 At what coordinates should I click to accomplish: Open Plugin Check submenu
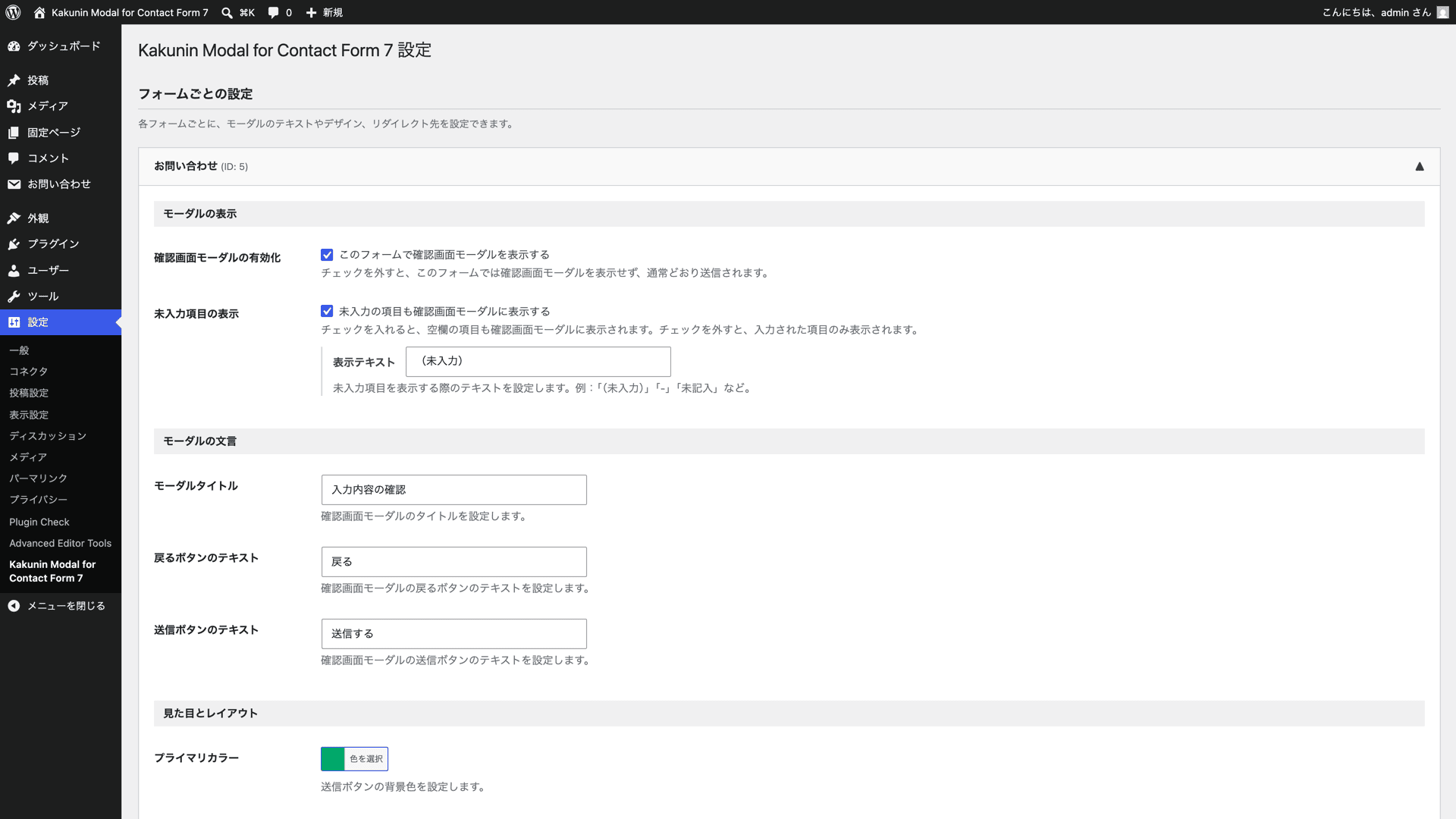coord(39,522)
